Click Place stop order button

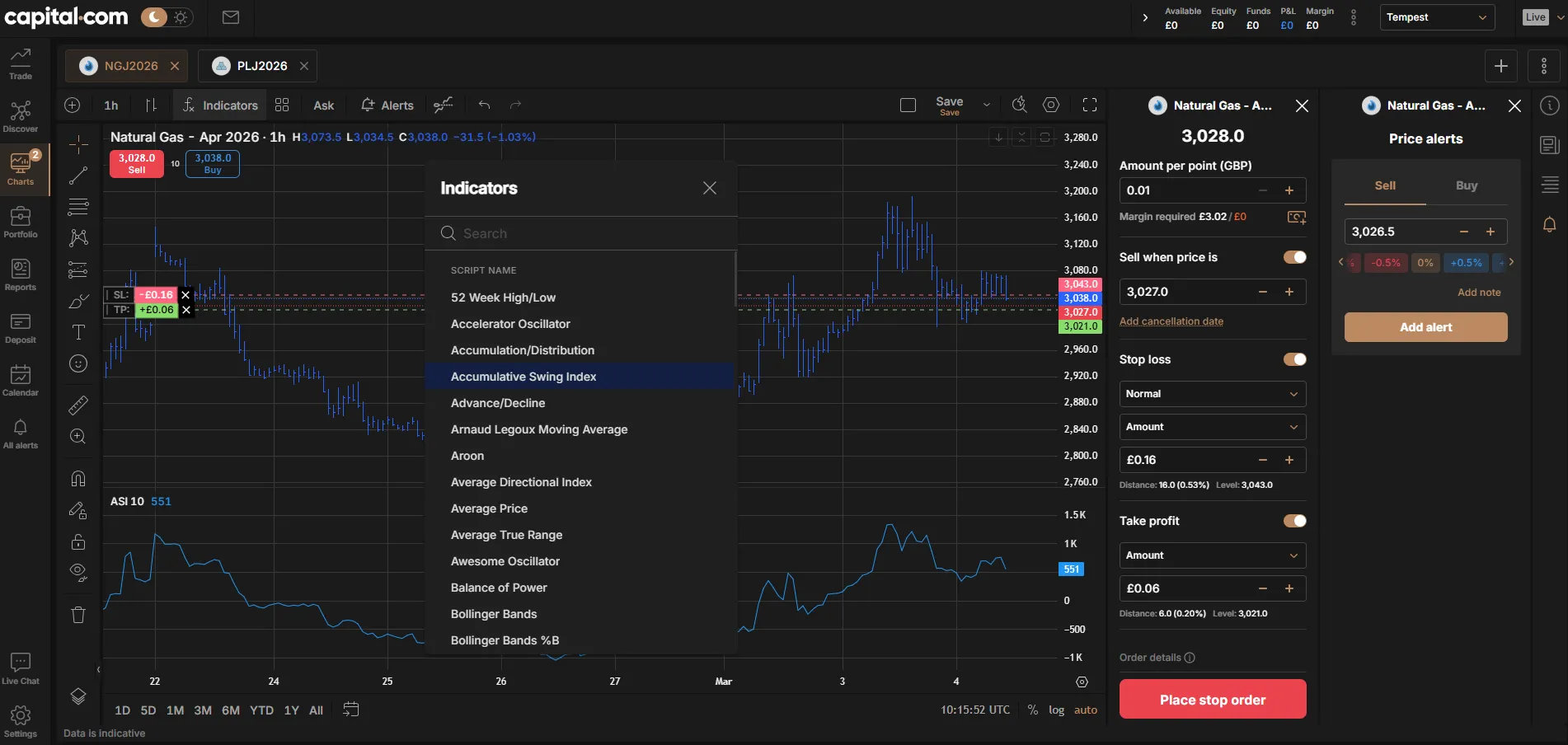click(x=1213, y=699)
